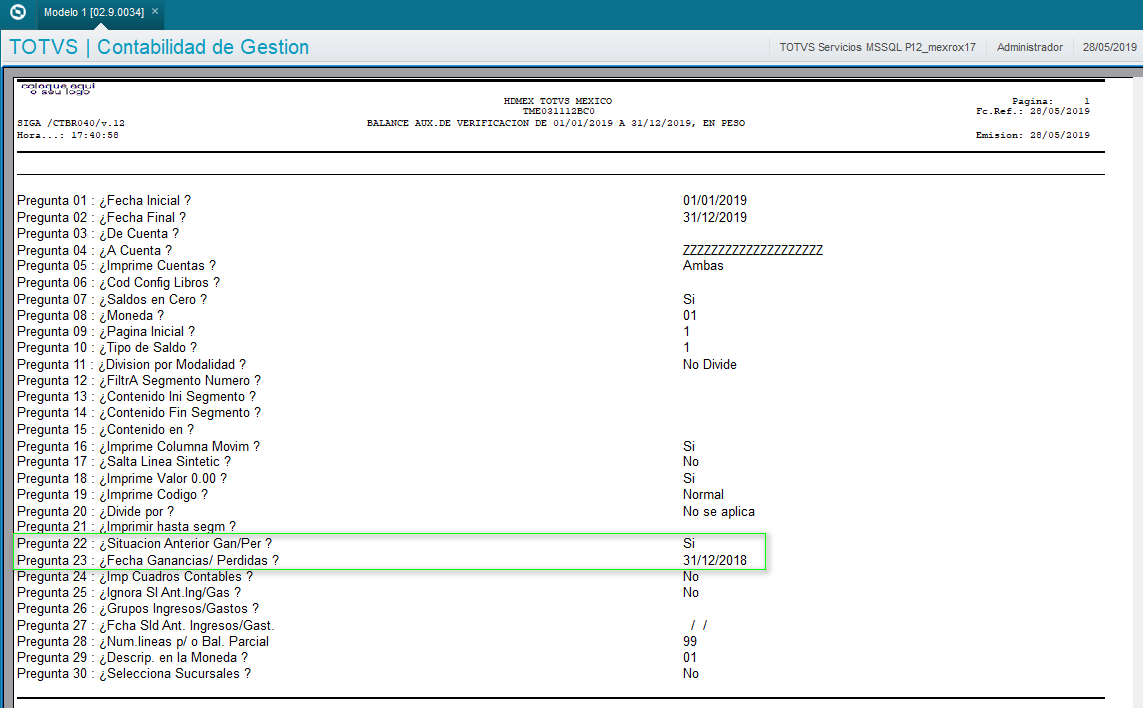
Task: Click Pregunta 14 ¿Contenido Fin Segmento ? row
Action: click(x=139, y=413)
